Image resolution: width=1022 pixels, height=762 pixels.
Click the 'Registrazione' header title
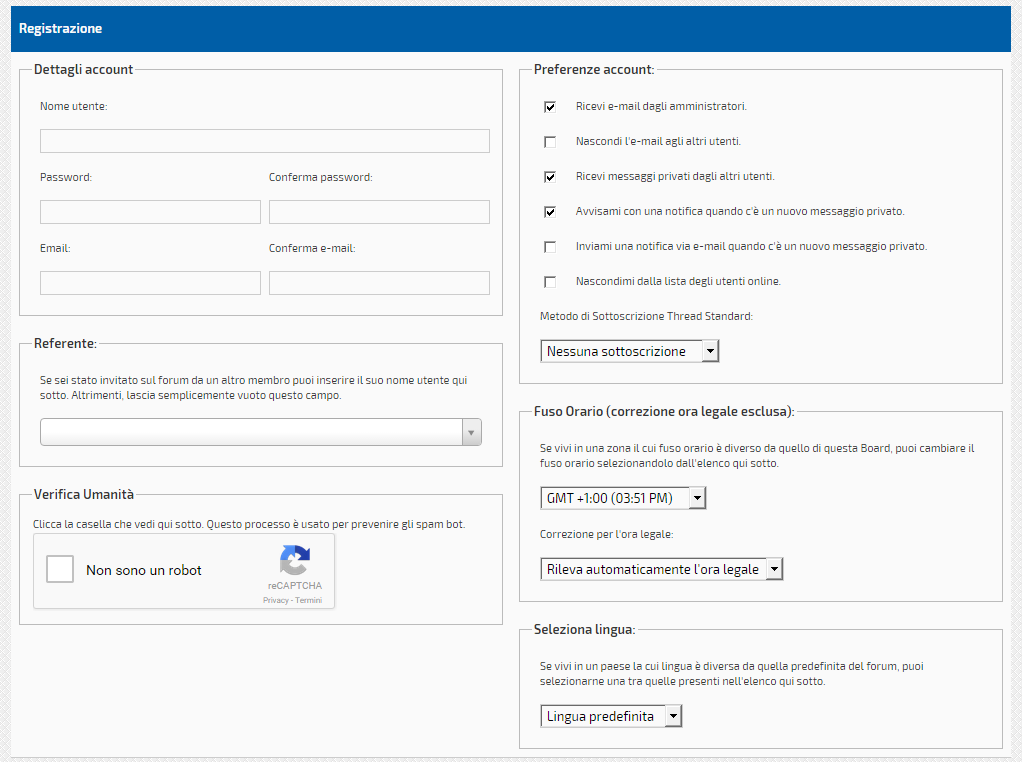pyautogui.click(x=61, y=29)
